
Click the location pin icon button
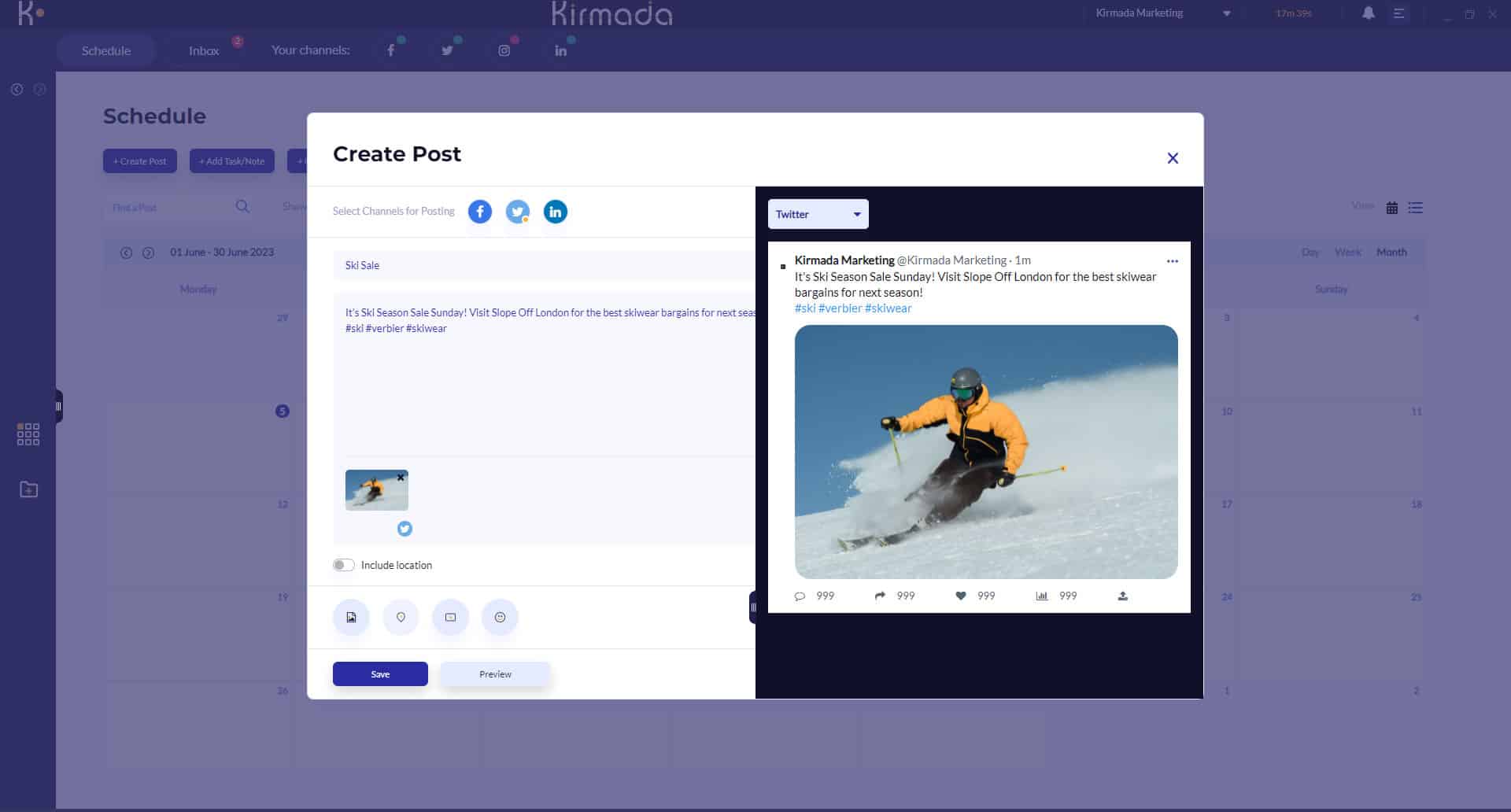point(401,618)
